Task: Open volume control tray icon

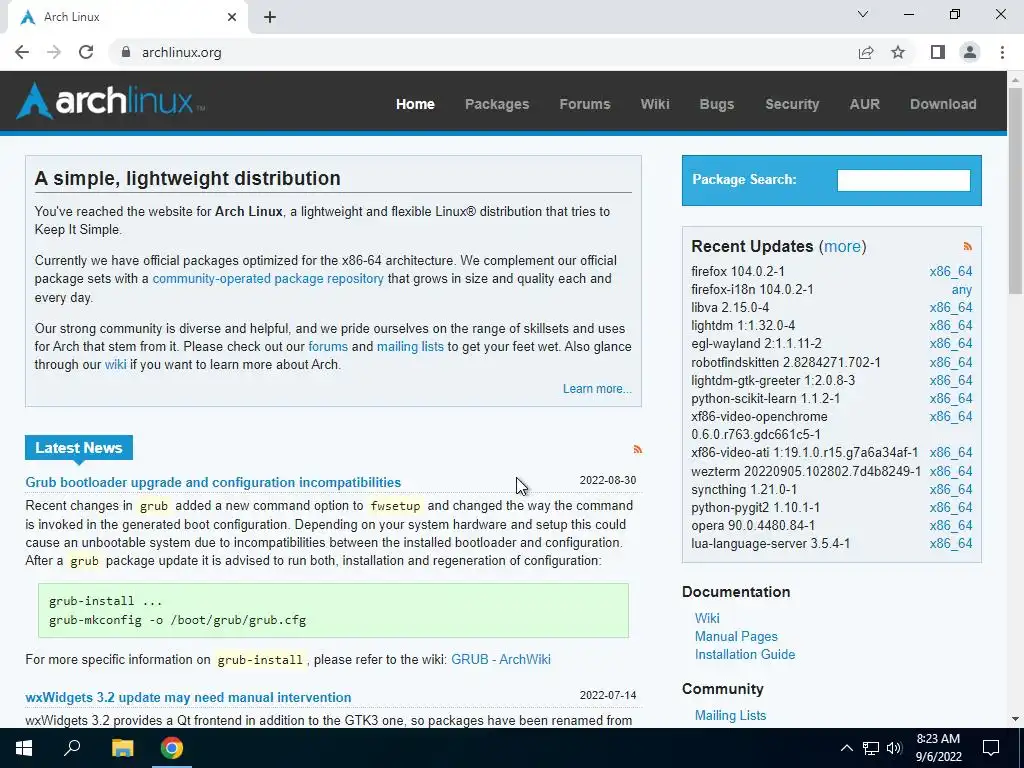Action: click(x=894, y=748)
